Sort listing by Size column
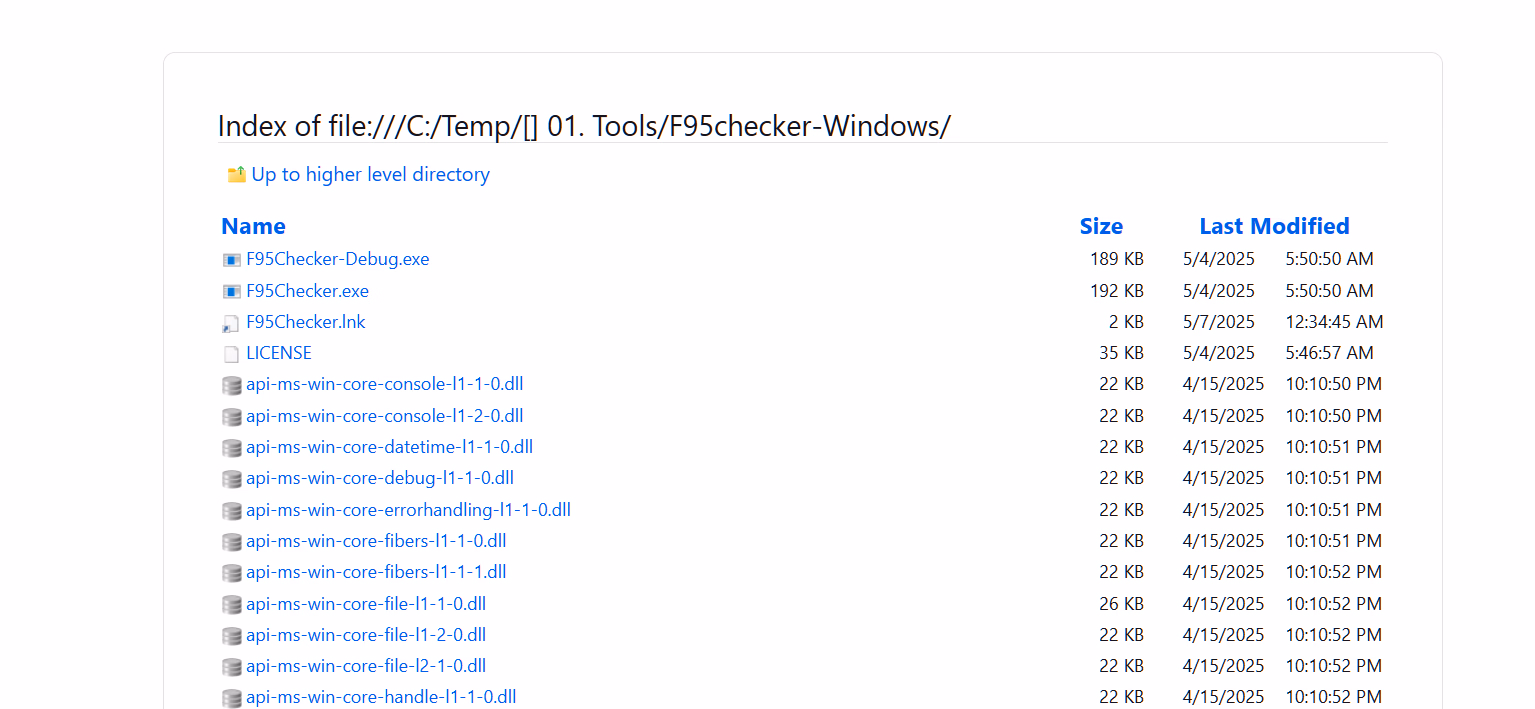The image size is (1535, 709). [1101, 226]
